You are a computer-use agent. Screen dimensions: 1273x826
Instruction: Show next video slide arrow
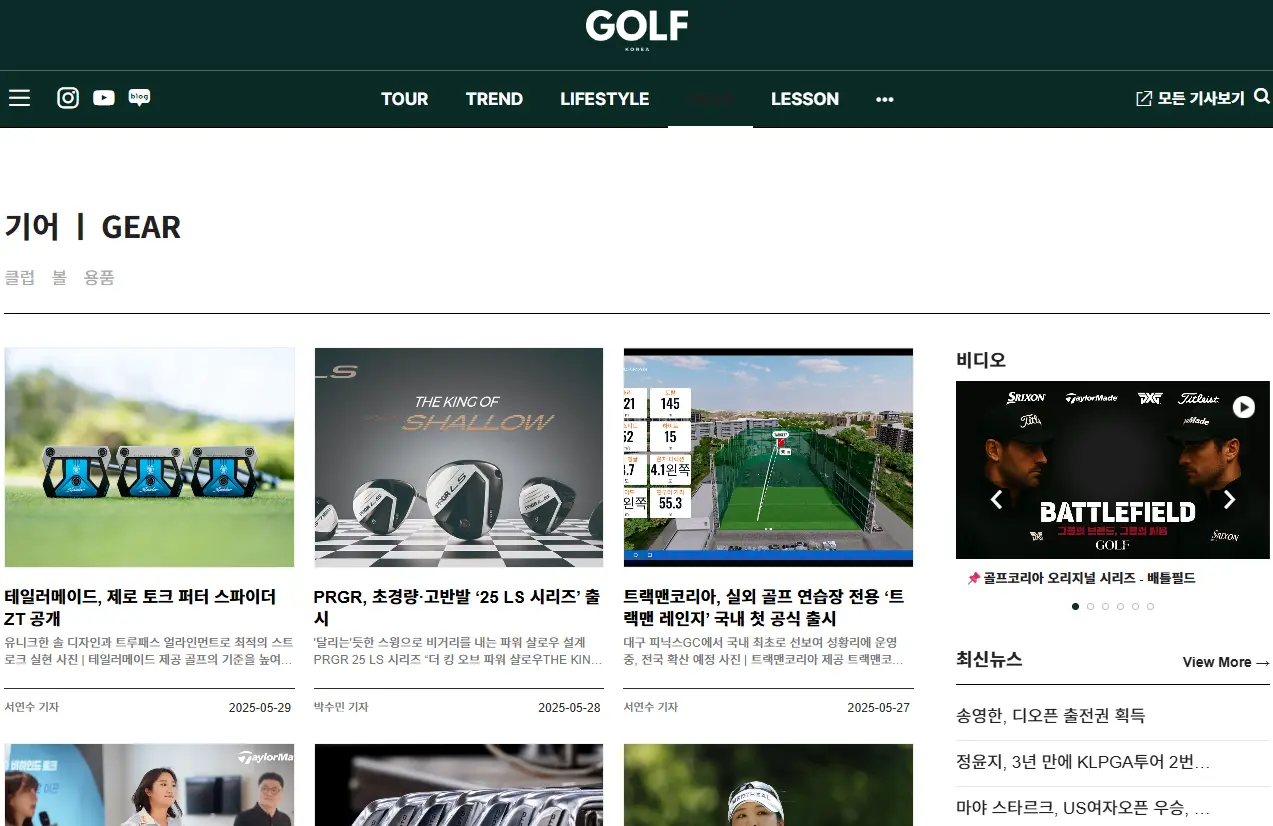[1230, 500]
